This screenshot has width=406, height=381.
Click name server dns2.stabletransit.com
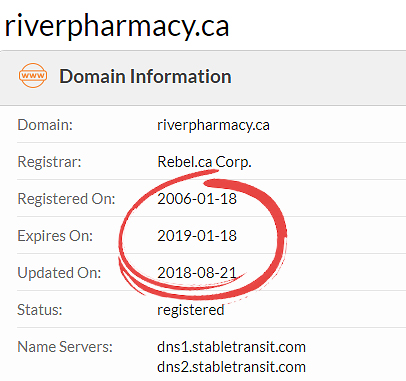pyautogui.click(x=231, y=367)
